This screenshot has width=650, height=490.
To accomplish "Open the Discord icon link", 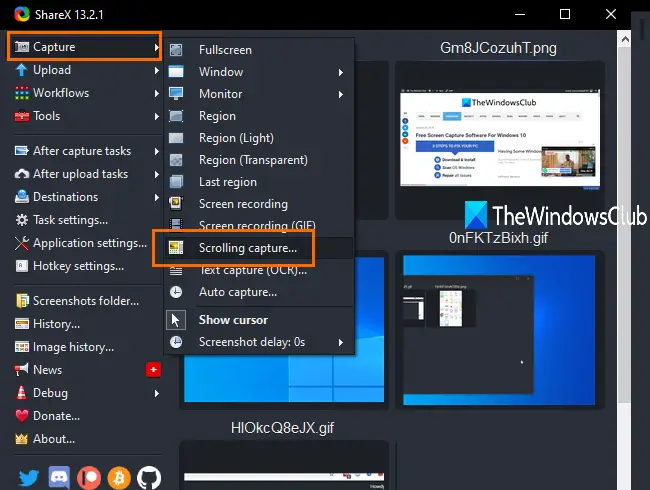I will 59,478.
